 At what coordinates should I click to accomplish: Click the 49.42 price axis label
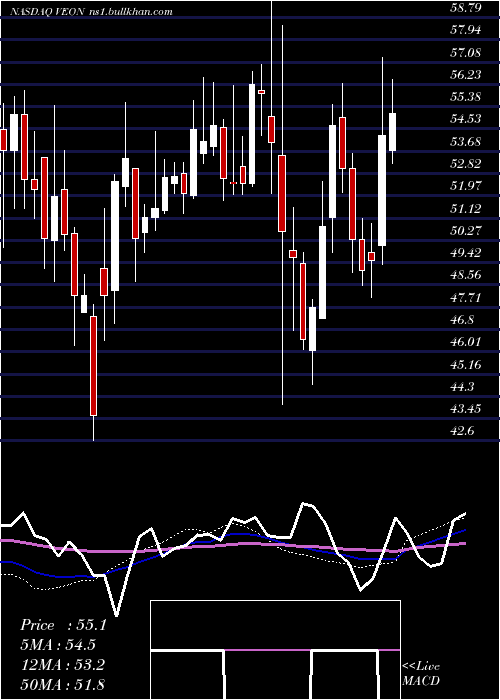click(466, 253)
